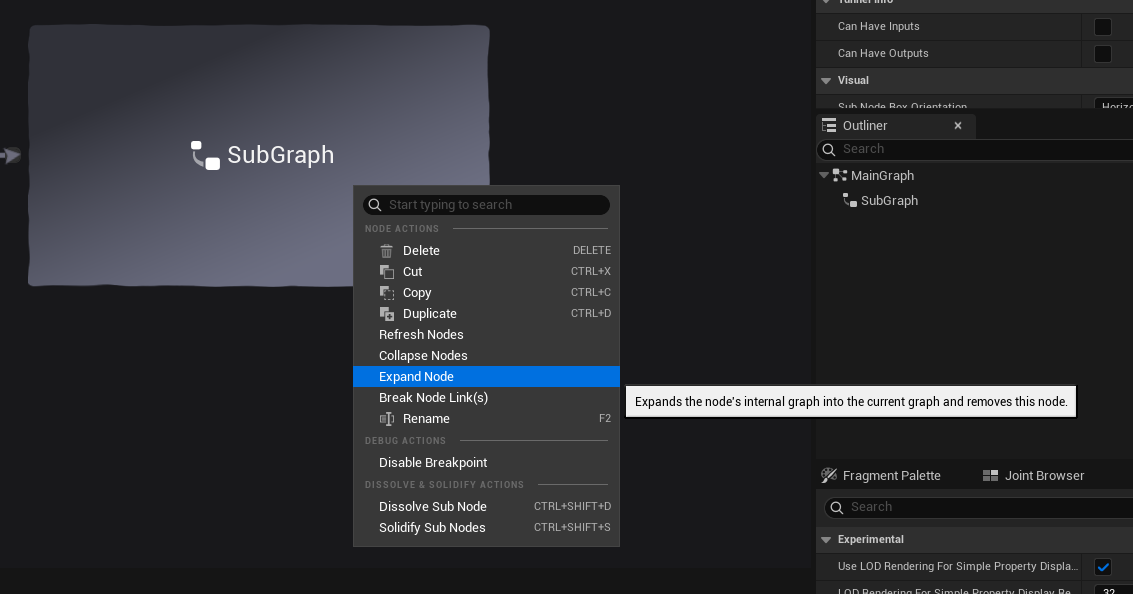
Task: Enable the Can Have Outputs checkbox
Action: (1103, 54)
